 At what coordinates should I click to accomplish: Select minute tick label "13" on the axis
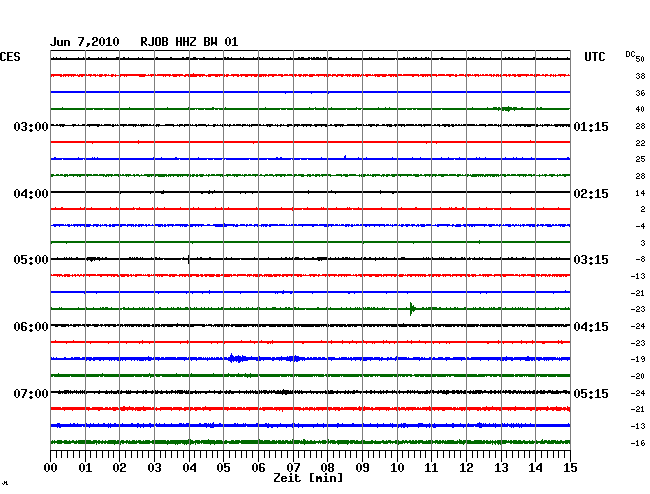point(501,468)
